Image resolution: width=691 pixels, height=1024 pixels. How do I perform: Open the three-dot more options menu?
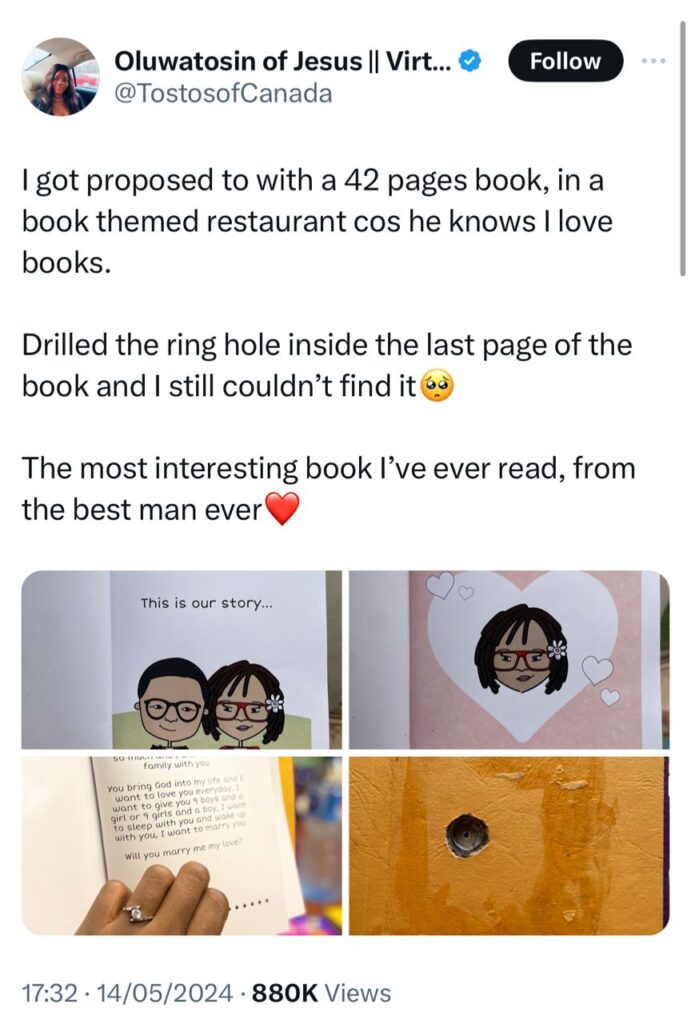pos(653,61)
